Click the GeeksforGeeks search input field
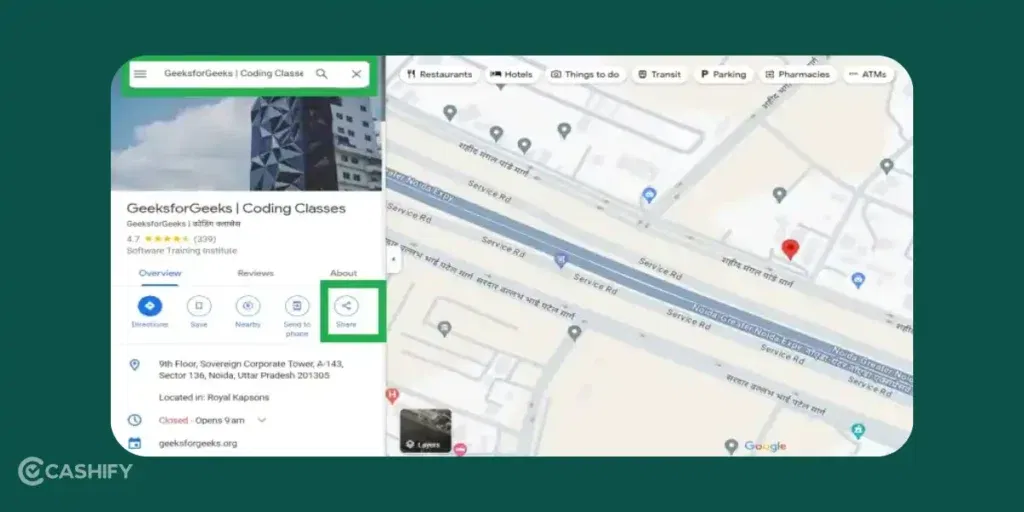 pos(233,74)
